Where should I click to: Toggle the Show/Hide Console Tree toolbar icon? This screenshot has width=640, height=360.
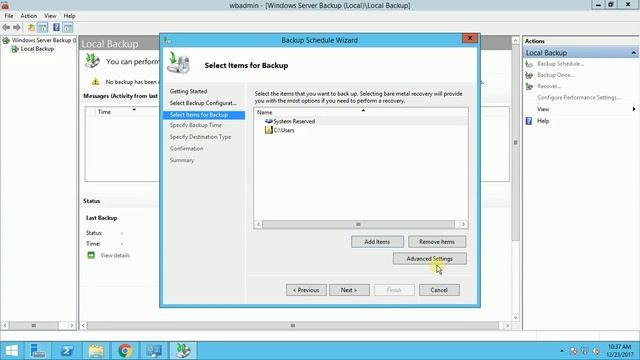pos(42,27)
